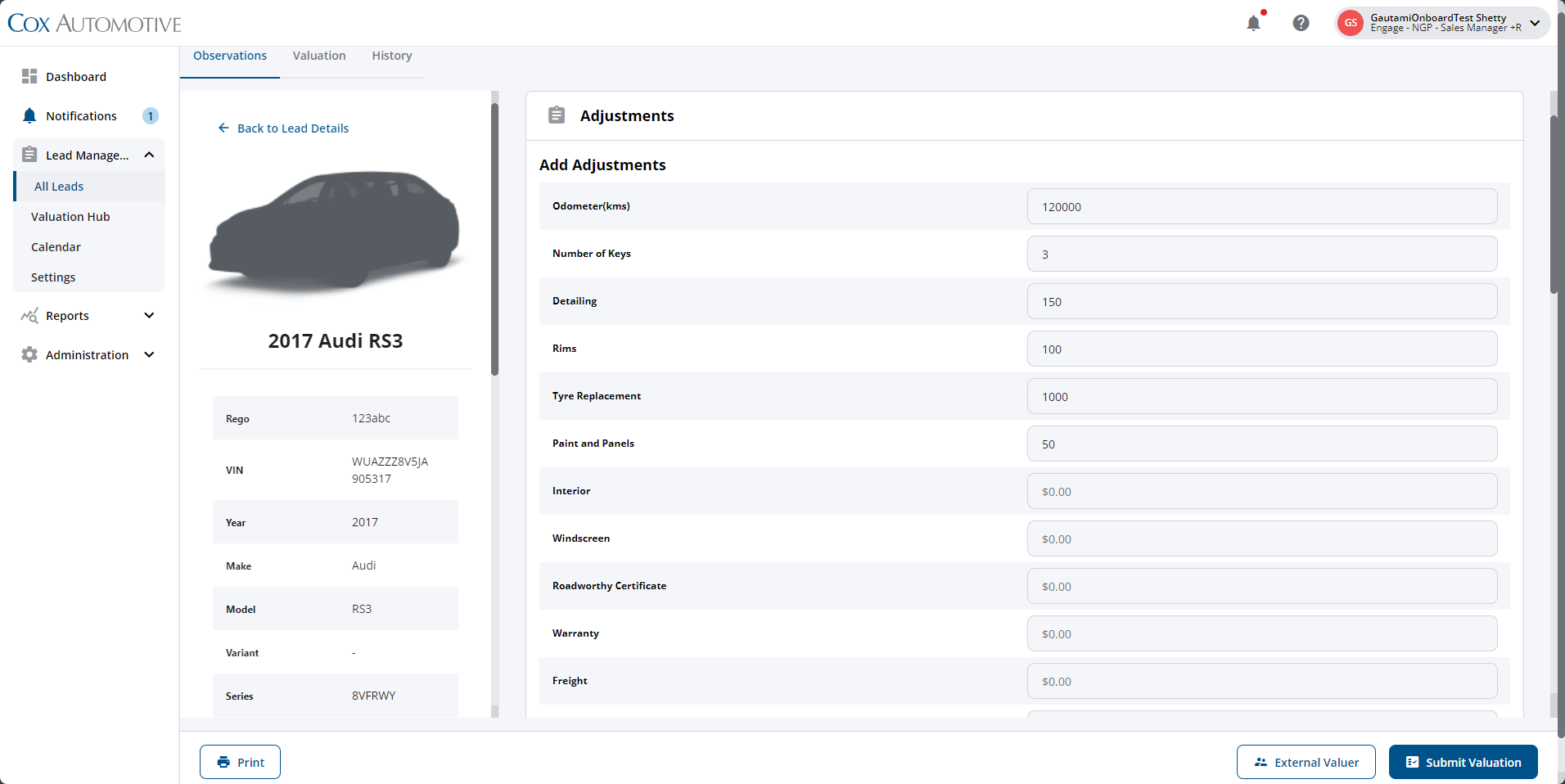
Task: Click the Number of Keys field
Action: tap(1262, 254)
